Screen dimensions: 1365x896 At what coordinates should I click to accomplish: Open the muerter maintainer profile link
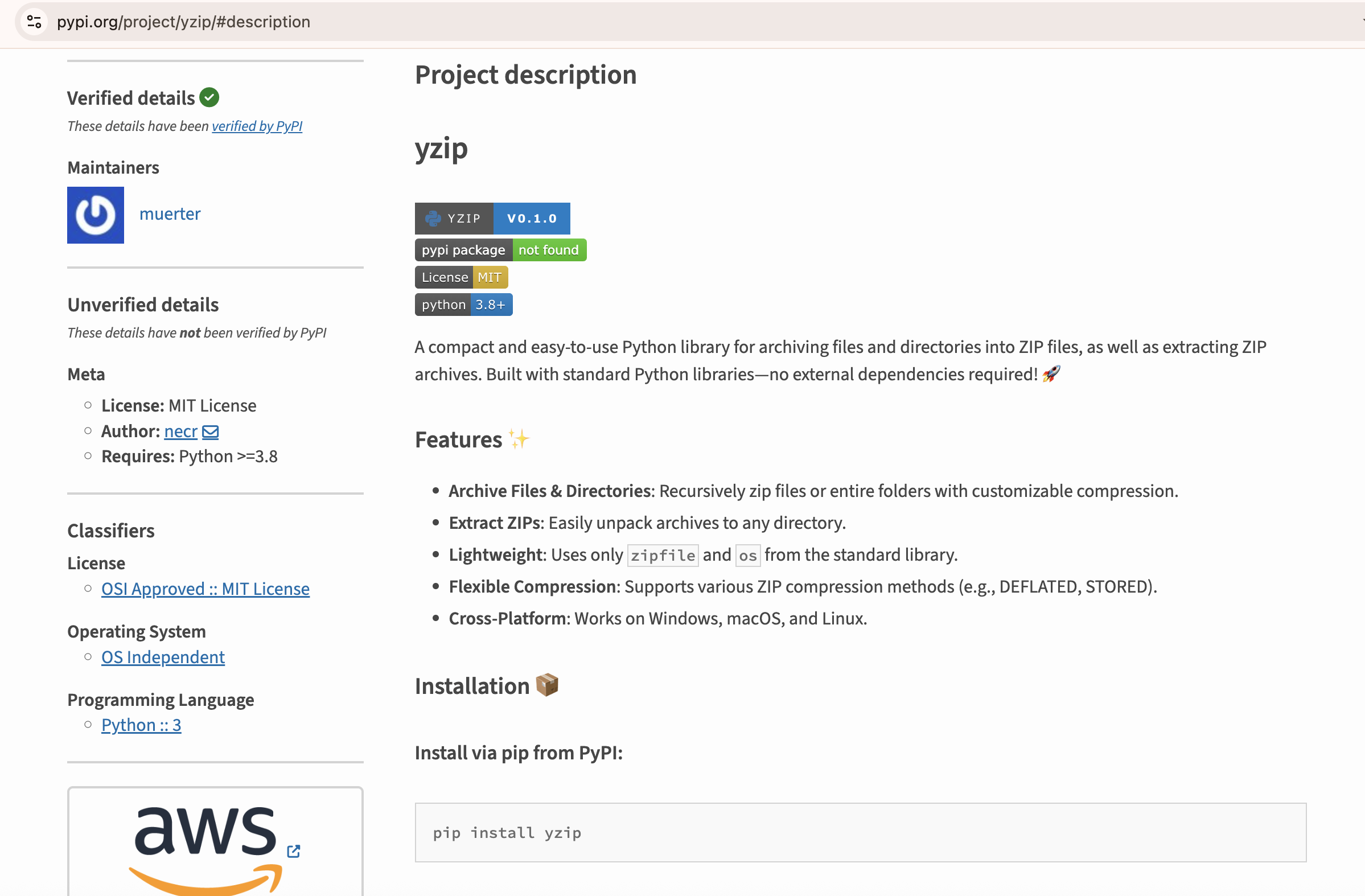click(170, 214)
